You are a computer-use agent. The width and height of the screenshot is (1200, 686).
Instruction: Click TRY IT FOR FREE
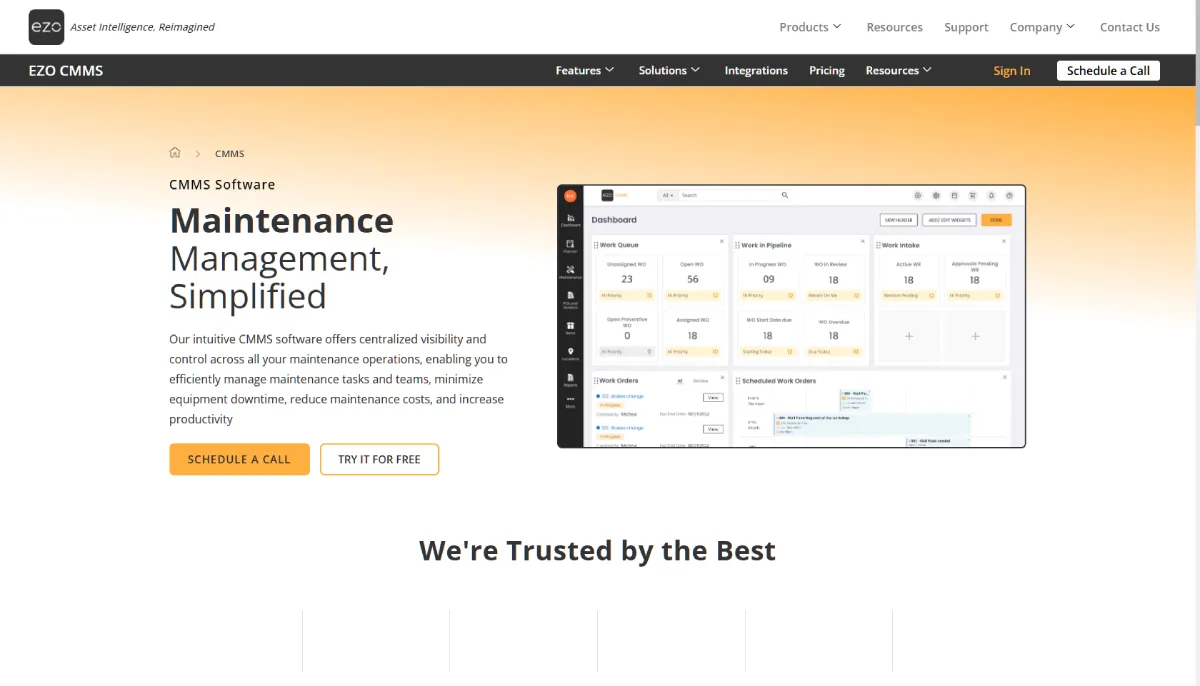tap(379, 459)
